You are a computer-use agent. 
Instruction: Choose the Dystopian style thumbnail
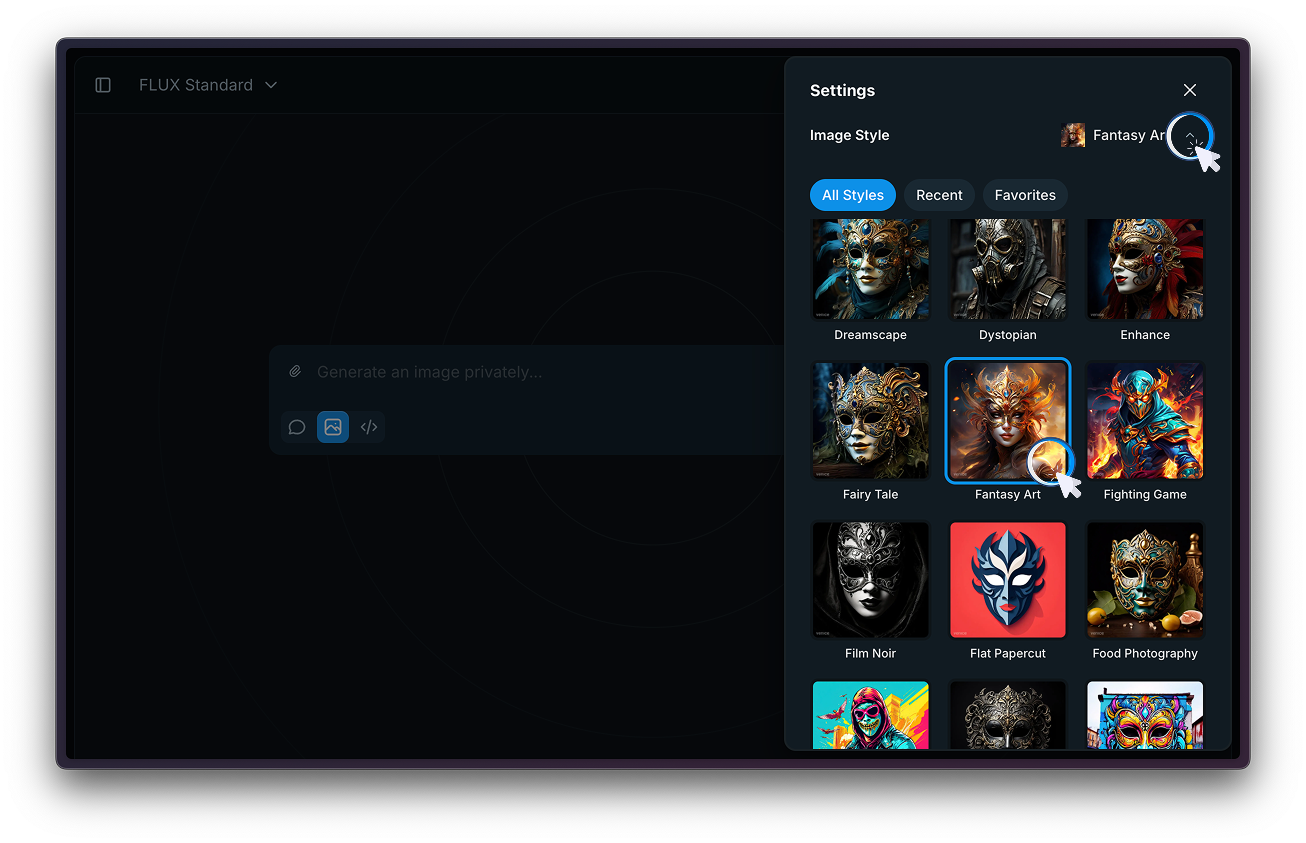[x=1008, y=268]
